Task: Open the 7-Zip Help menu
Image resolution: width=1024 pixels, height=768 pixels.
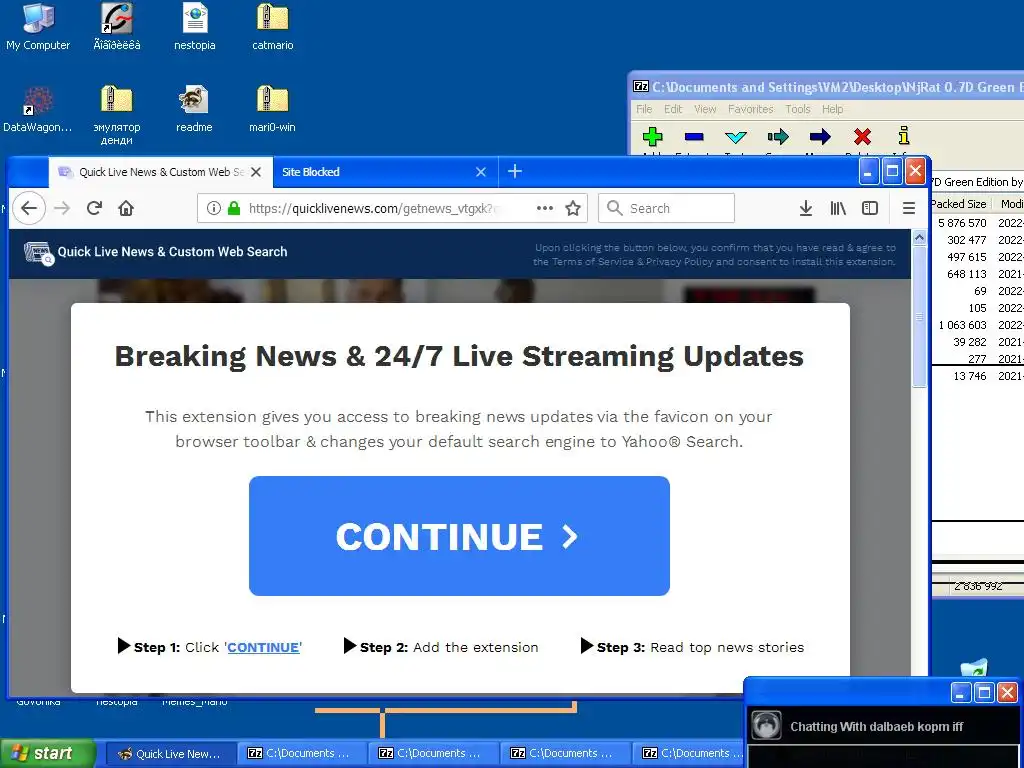Action: click(x=832, y=109)
